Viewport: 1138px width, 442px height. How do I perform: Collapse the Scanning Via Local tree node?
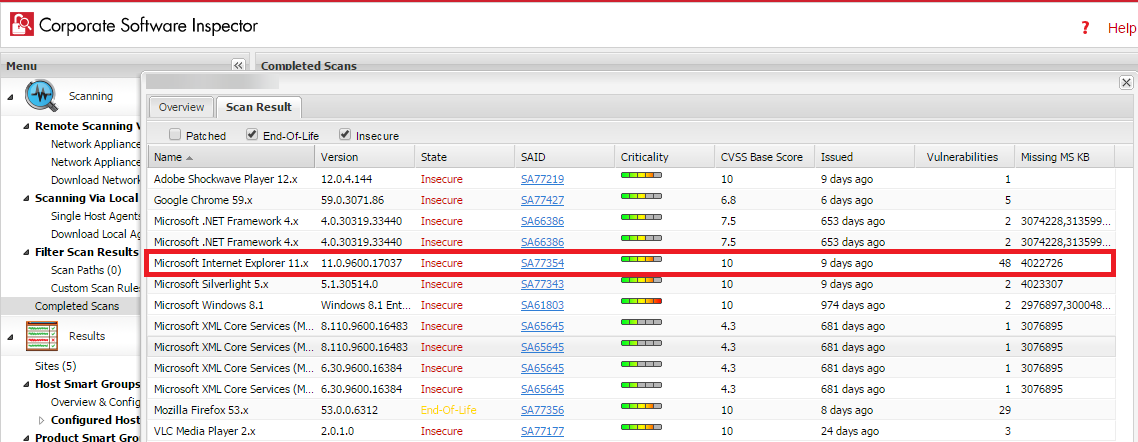(27, 198)
